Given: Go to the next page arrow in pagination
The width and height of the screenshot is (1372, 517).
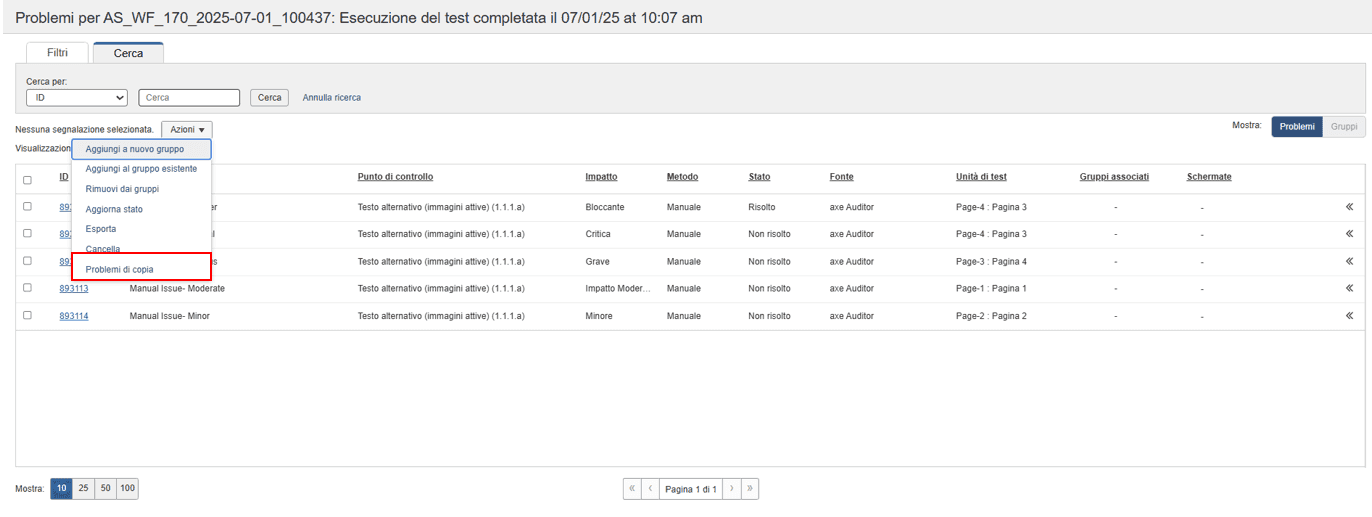Looking at the screenshot, I should tap(732, 489).
